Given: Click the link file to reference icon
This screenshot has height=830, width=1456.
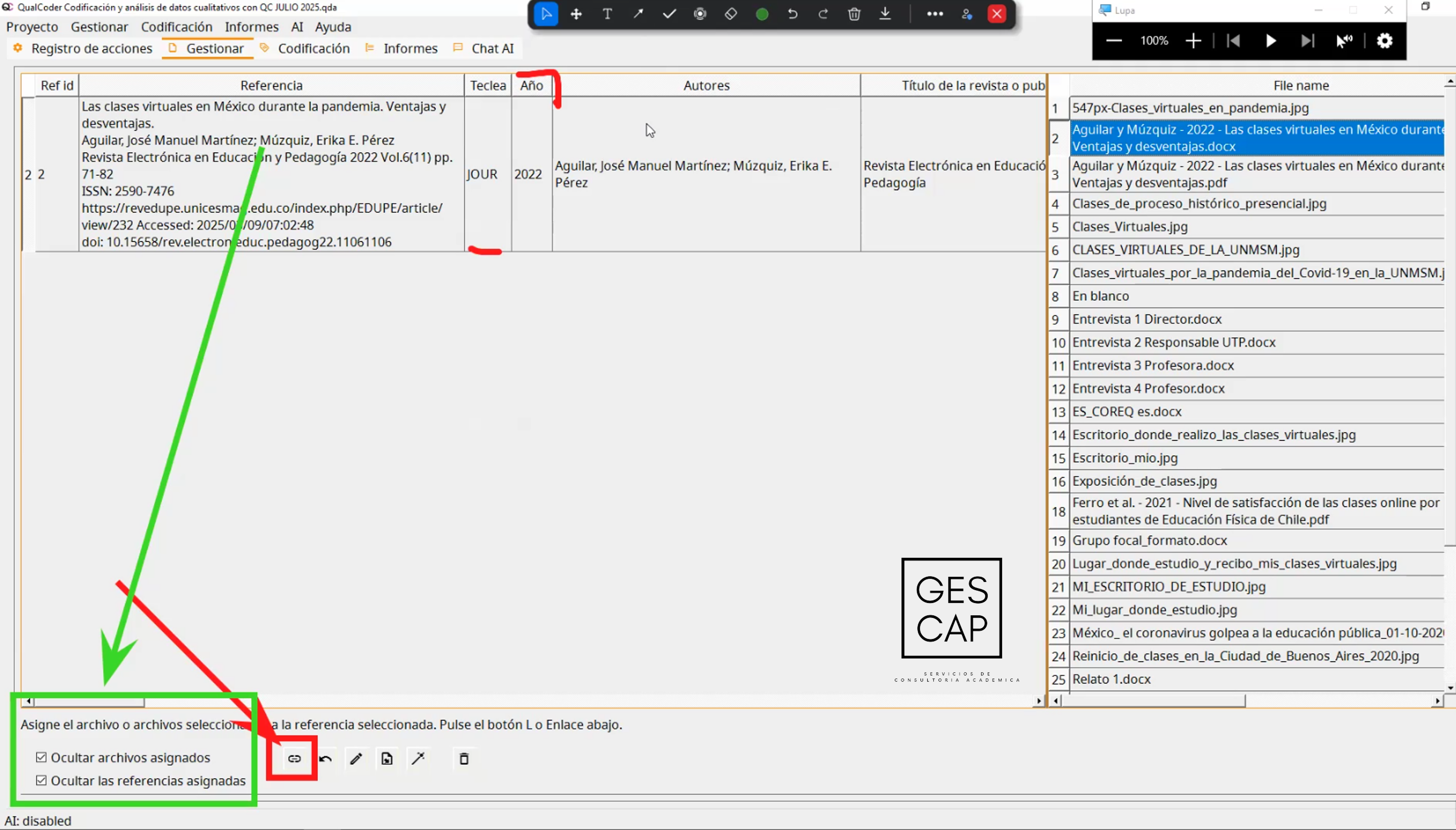Looking at the screenshot, I should click(x=294, y=758).
